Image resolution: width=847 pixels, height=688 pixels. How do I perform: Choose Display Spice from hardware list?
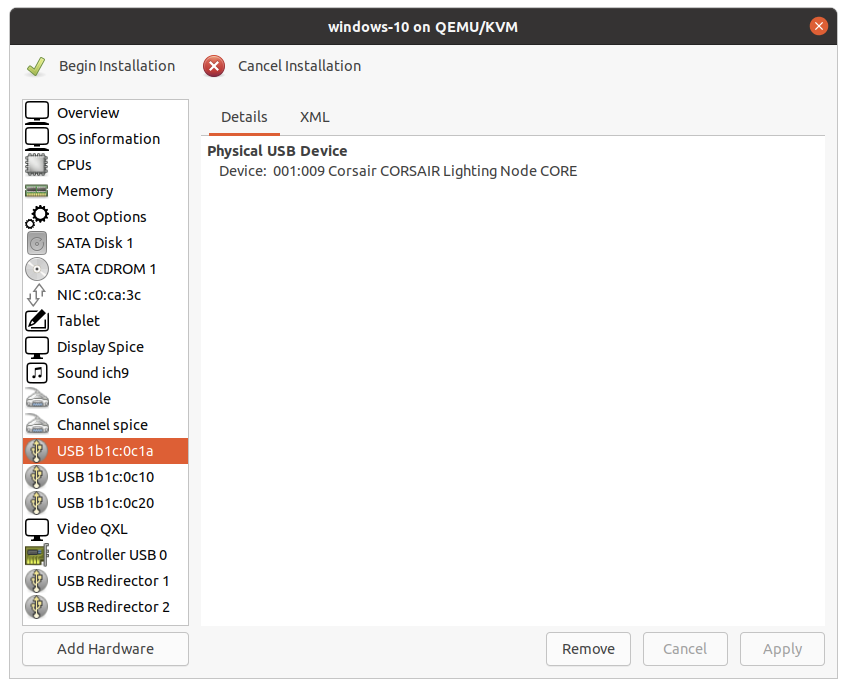pos(100,347)
